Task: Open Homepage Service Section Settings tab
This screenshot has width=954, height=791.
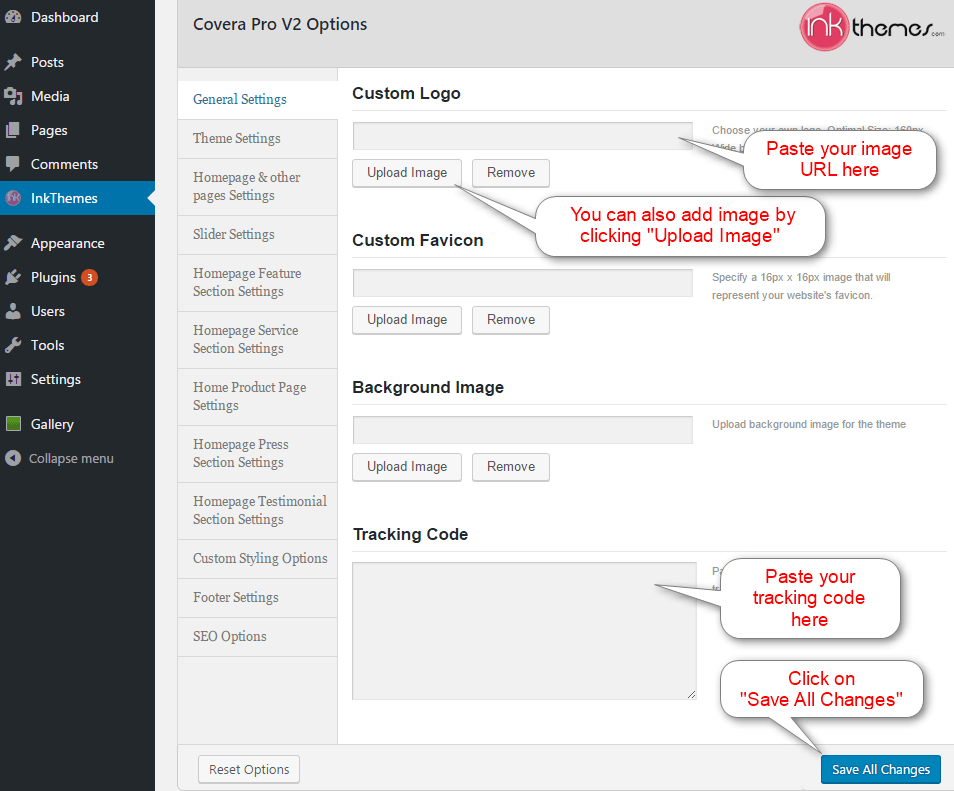Action: [x=257, y=340]
